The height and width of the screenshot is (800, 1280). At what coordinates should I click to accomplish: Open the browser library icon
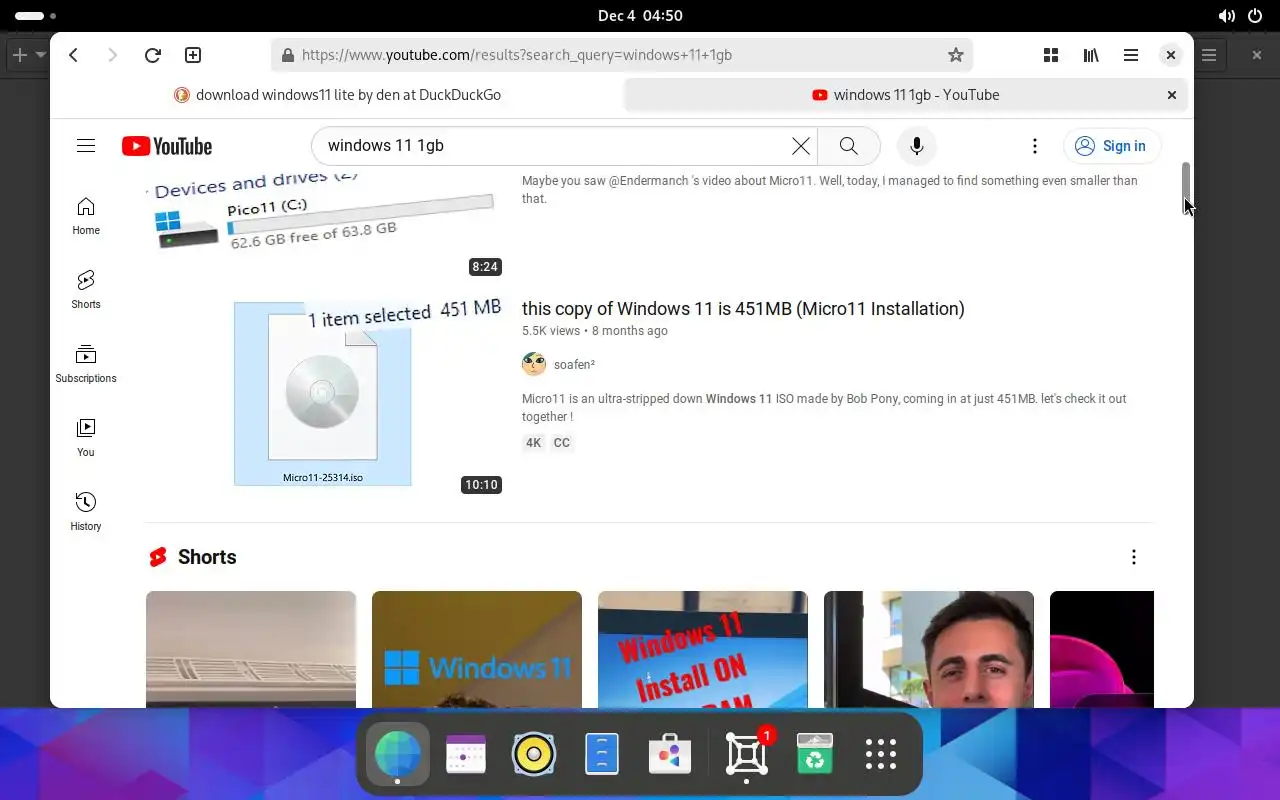(x=1091, y=55)
